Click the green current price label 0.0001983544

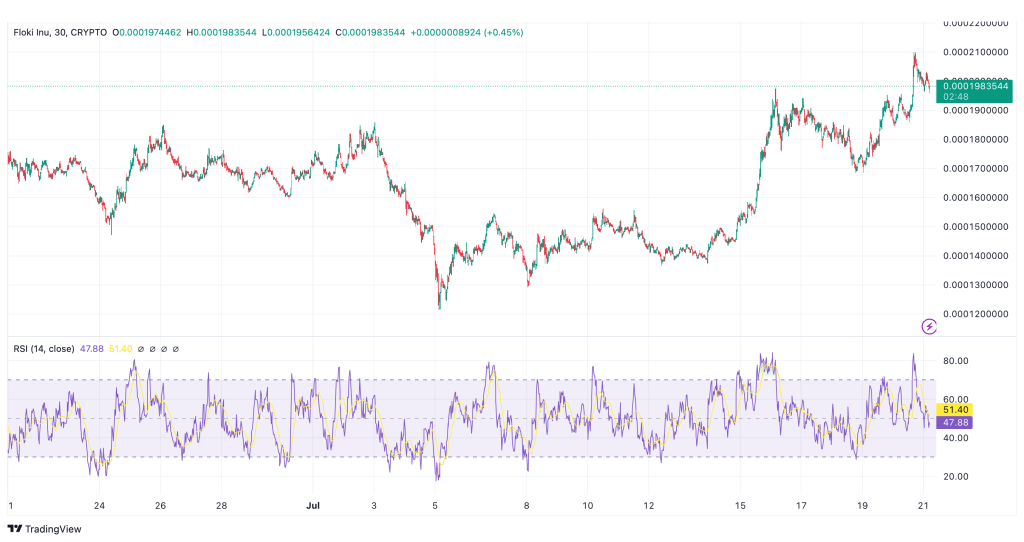975,86
